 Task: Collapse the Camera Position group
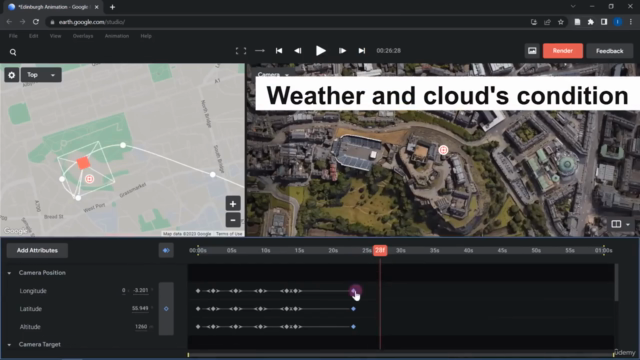click(9, 273)
